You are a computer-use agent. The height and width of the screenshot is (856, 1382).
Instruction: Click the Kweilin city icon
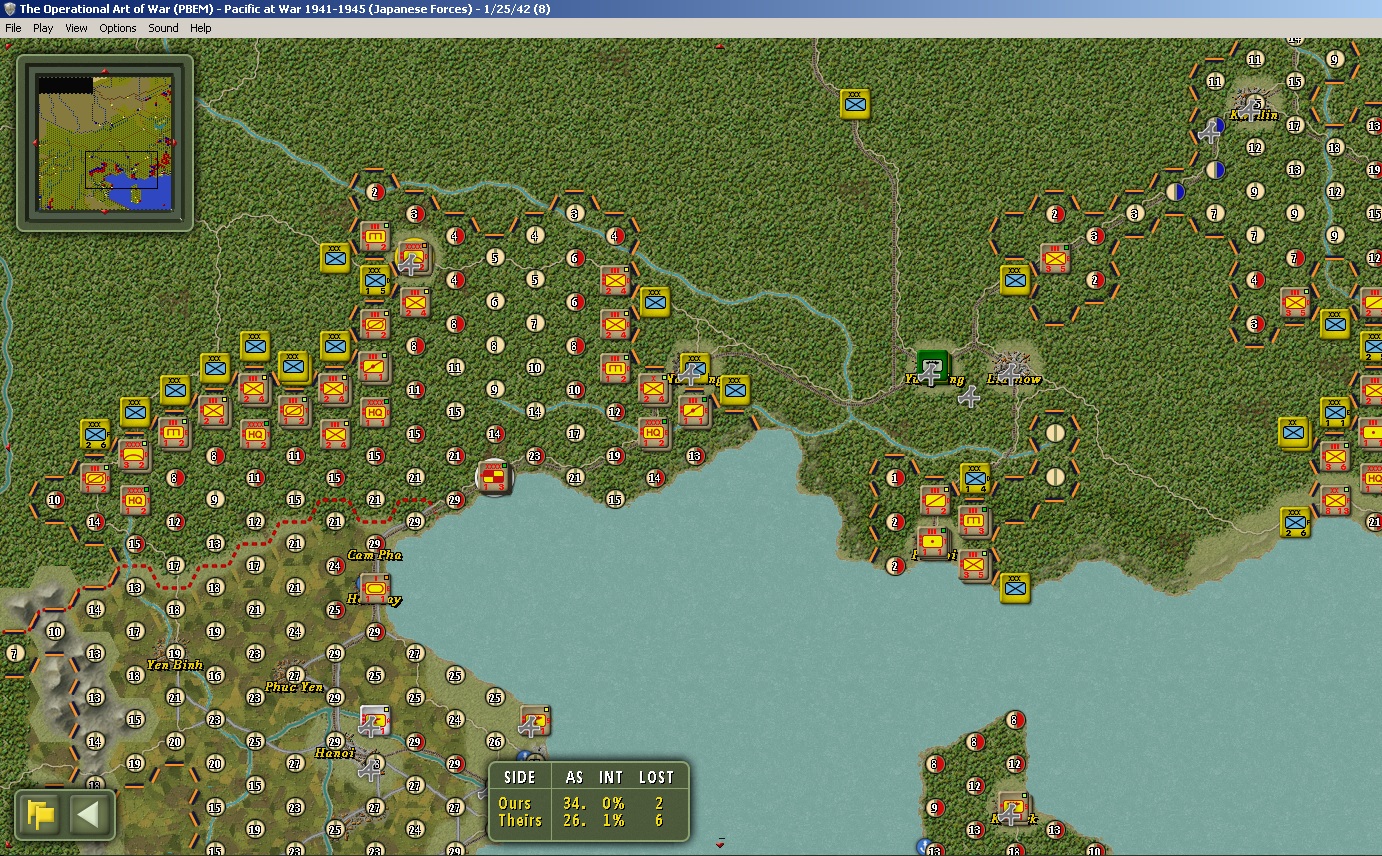pos(1252,102)
